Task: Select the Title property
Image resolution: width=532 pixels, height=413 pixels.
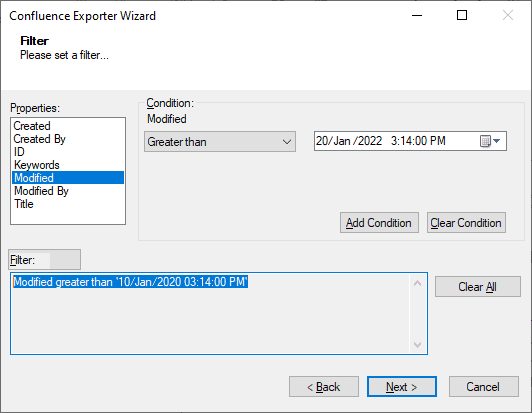Action: (24, 204)
